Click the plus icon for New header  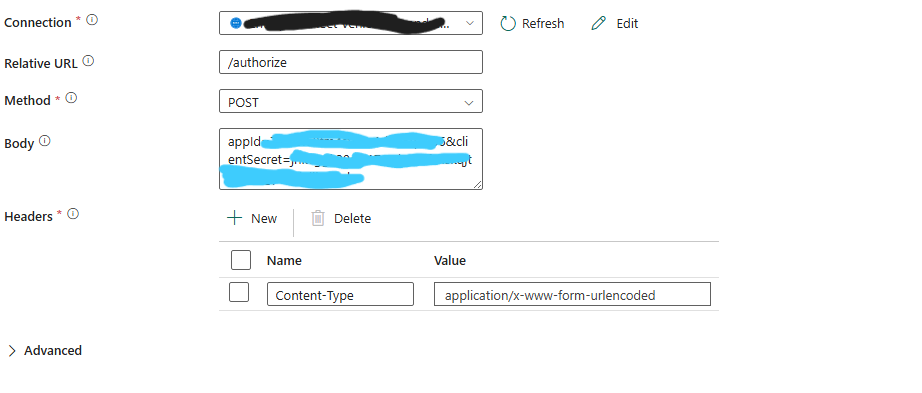tap(235, 218)
